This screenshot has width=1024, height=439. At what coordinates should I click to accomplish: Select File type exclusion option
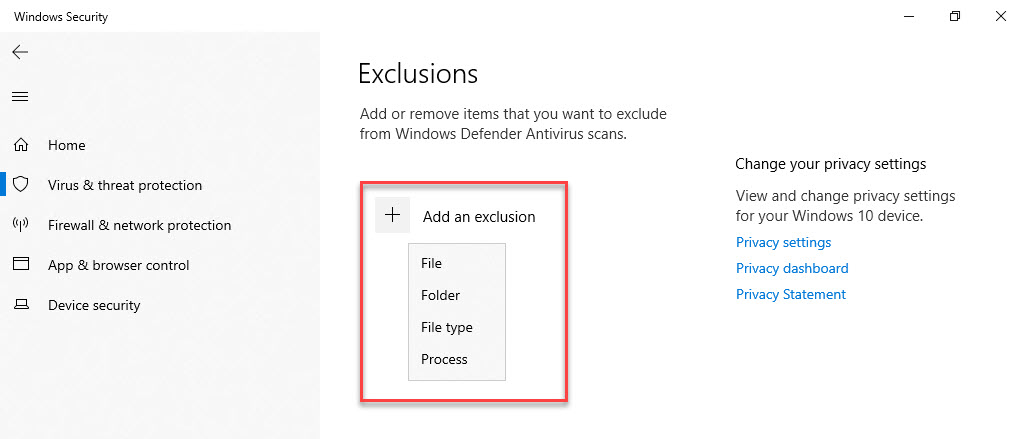click(x=447, y=327)
